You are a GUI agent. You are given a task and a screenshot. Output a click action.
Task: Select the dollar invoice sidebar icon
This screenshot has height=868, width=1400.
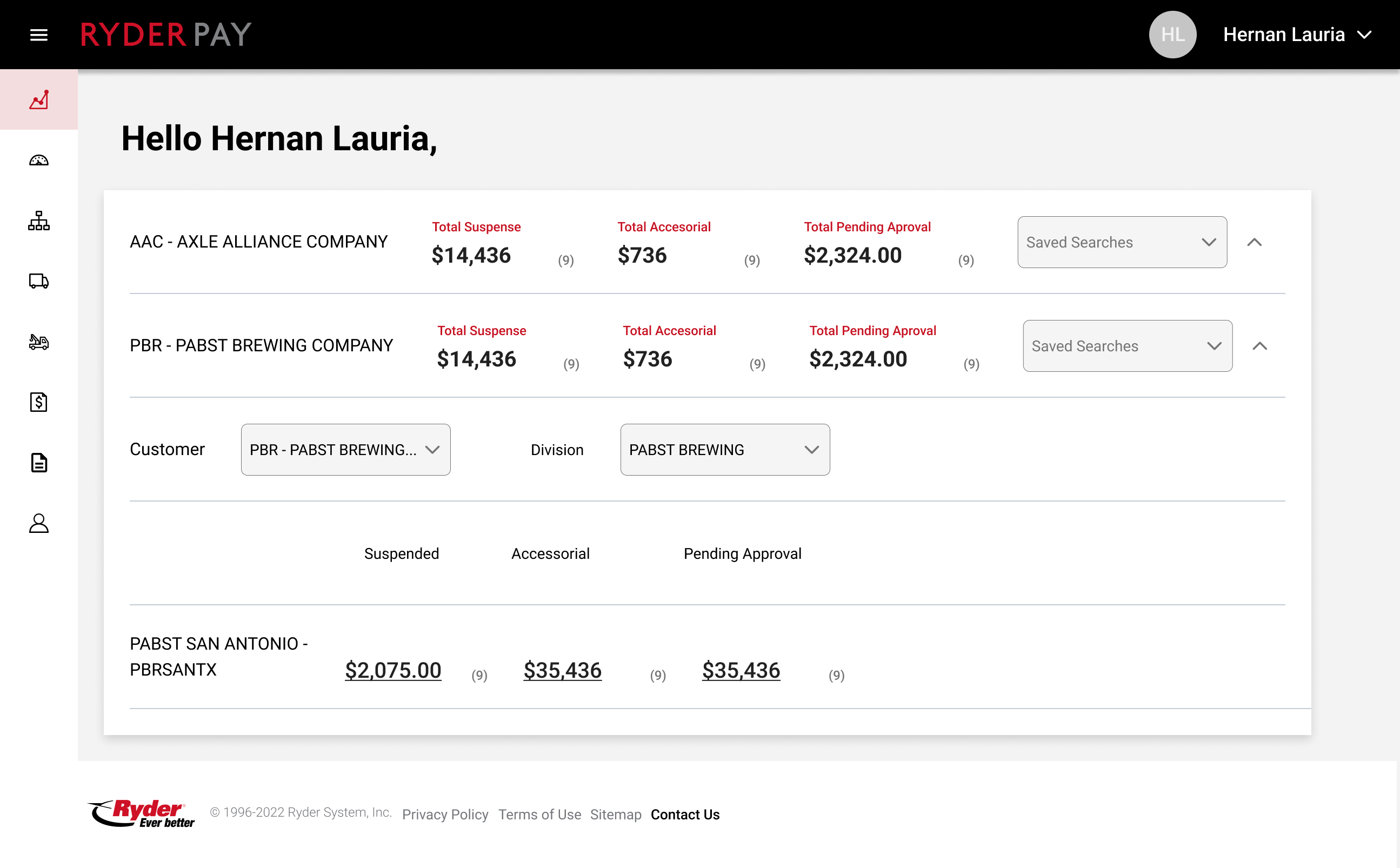coord(38,402)
